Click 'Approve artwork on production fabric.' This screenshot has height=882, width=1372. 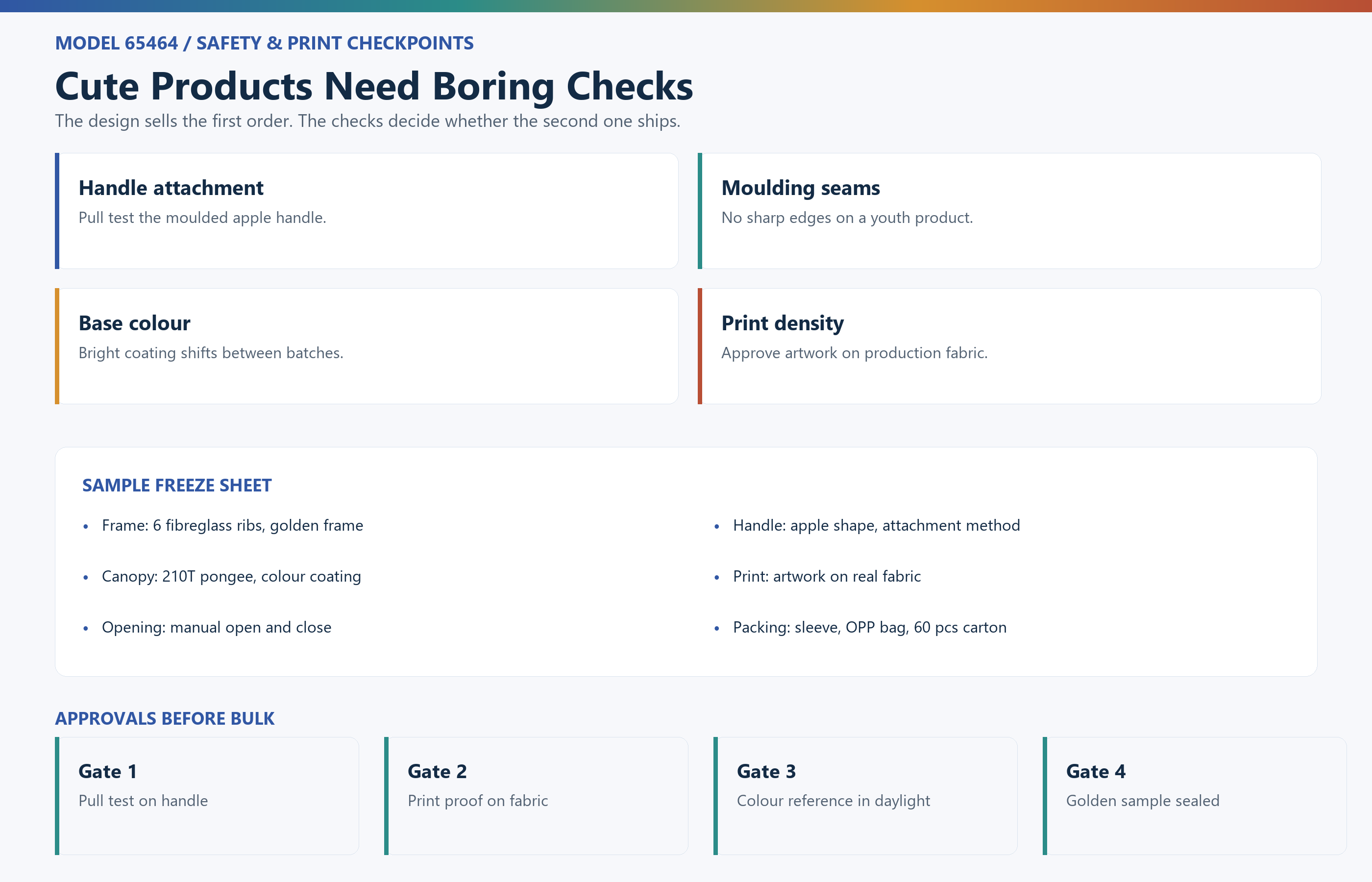tap(855, 353)
